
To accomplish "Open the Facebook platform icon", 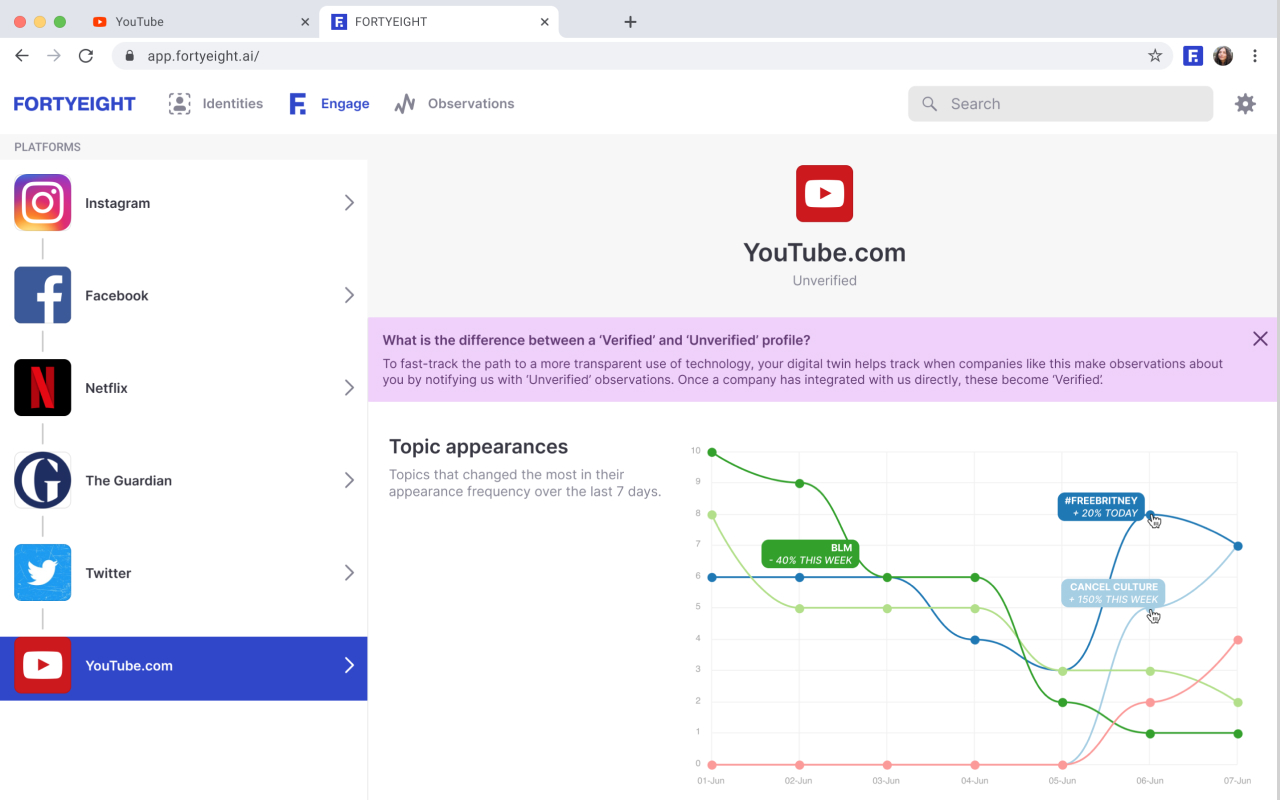I will (x=42, y=295).
